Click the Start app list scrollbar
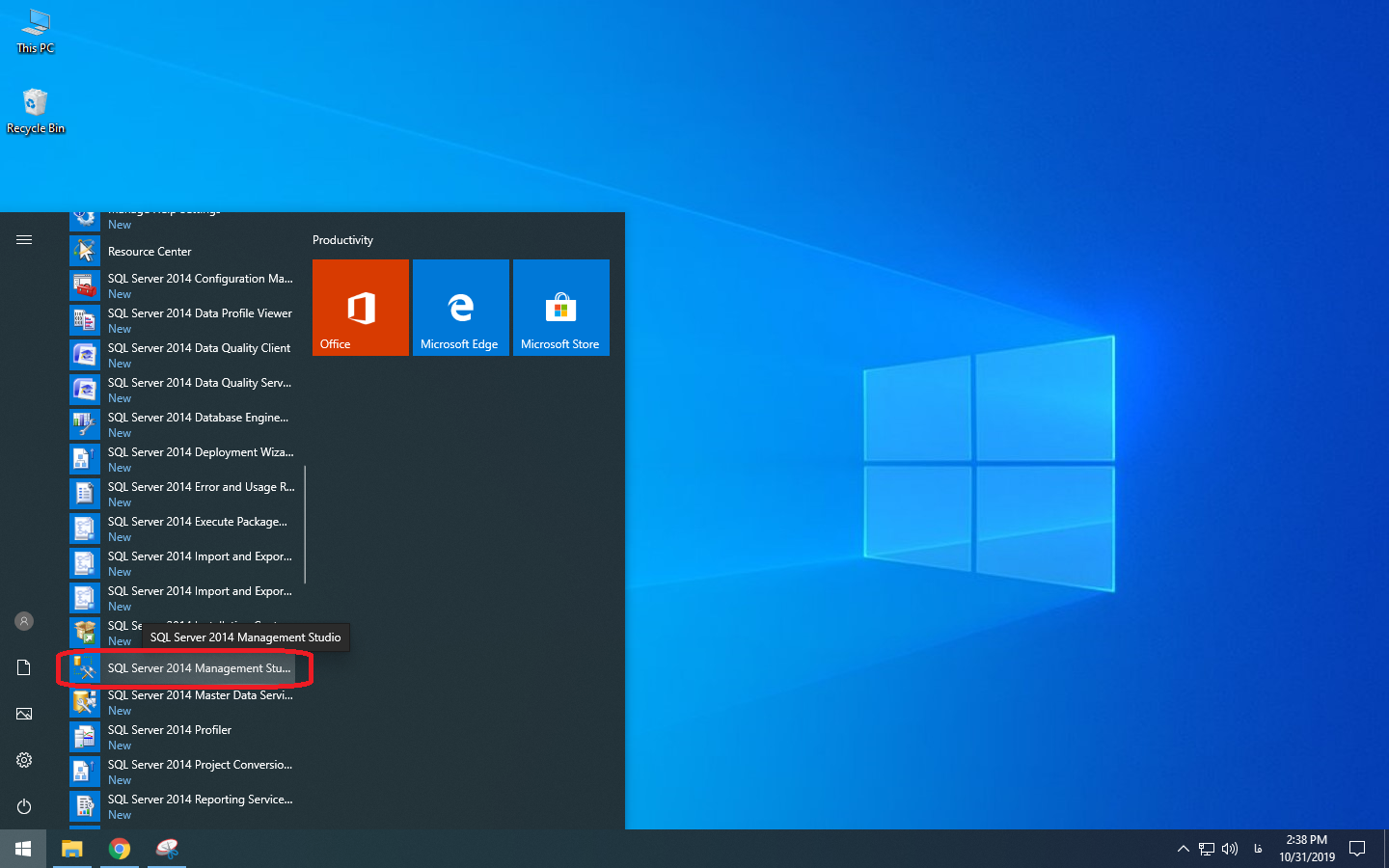This screenshot has height=868, width=1389. [x=305, y=525]
